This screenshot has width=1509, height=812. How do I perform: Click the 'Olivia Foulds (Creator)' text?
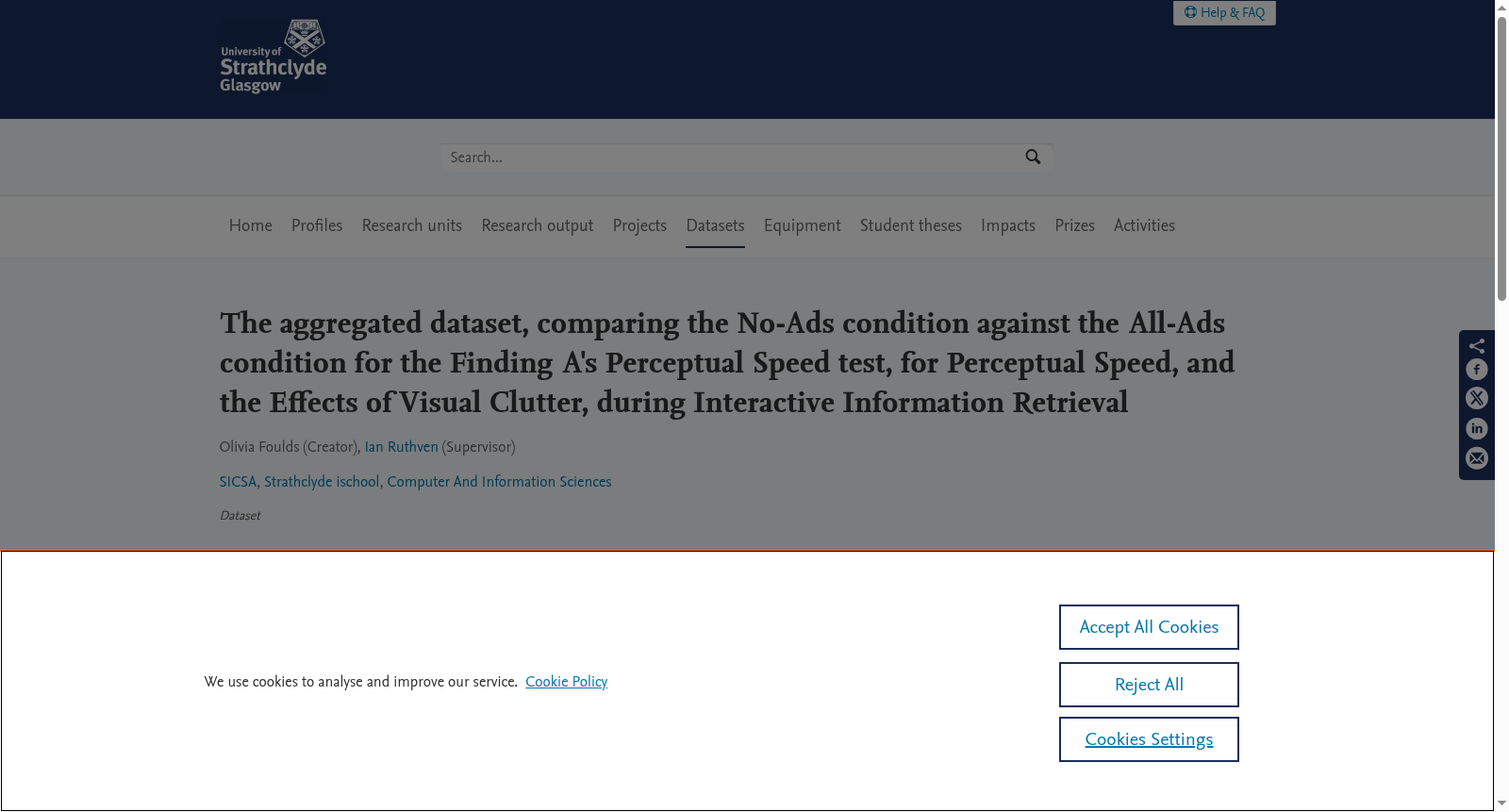click(289, 447)
